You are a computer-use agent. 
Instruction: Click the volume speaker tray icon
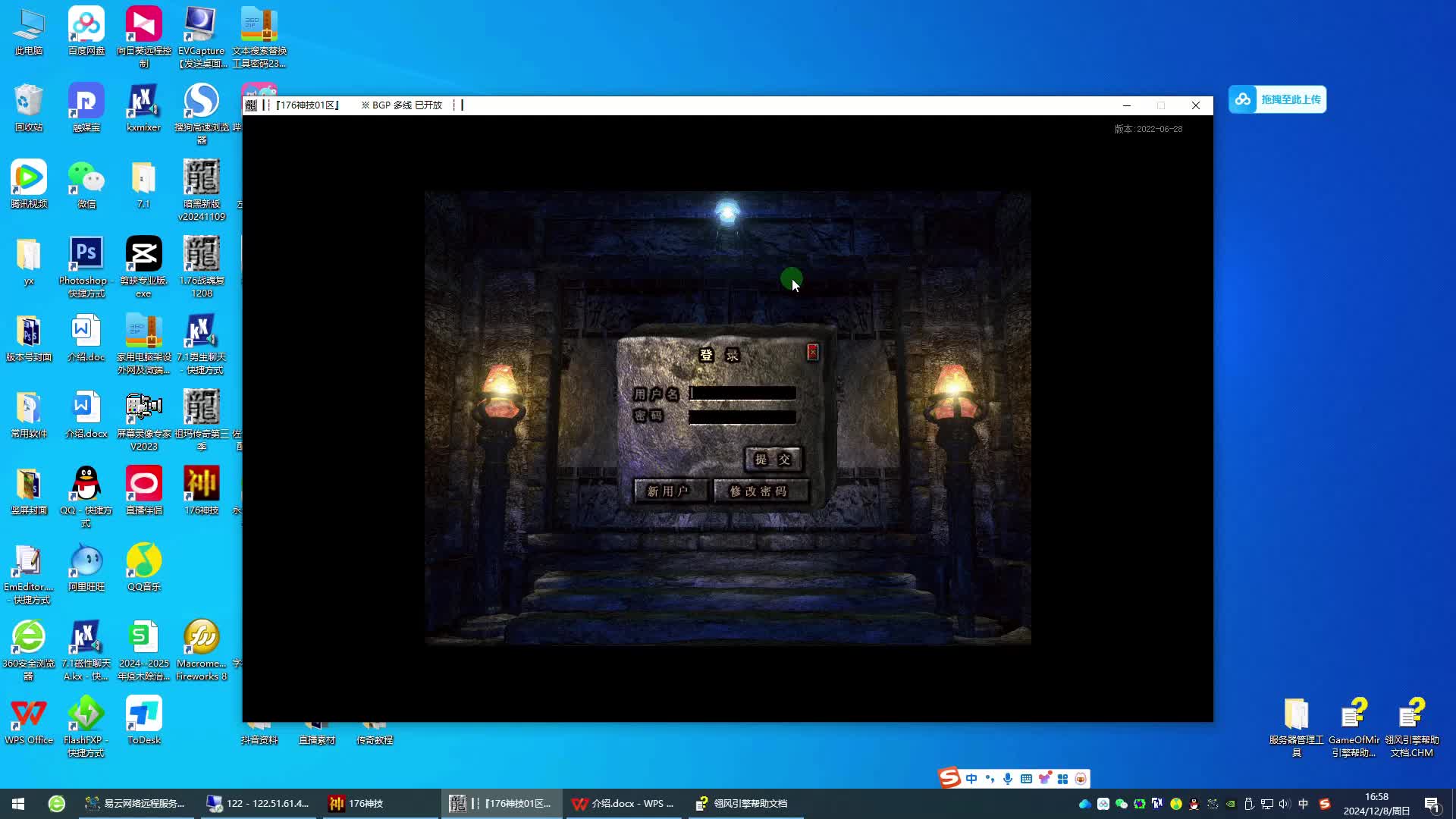coord(1285,804)
